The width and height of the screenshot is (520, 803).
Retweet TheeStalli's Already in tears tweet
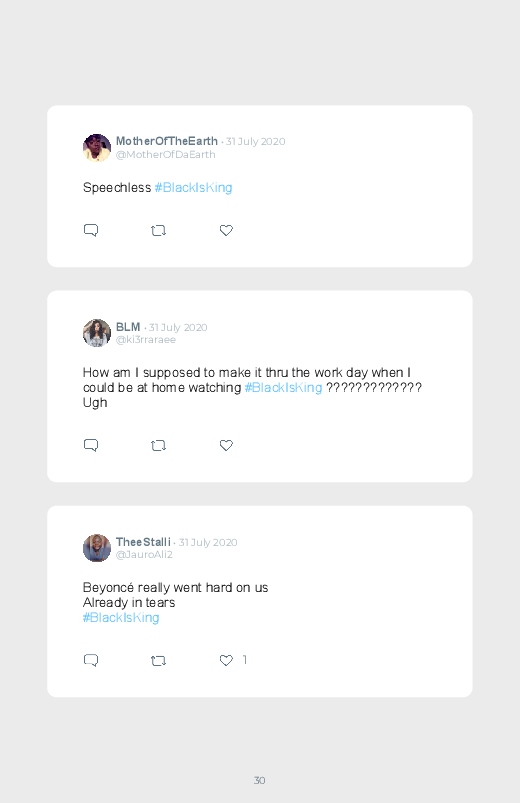click(158, 661)
